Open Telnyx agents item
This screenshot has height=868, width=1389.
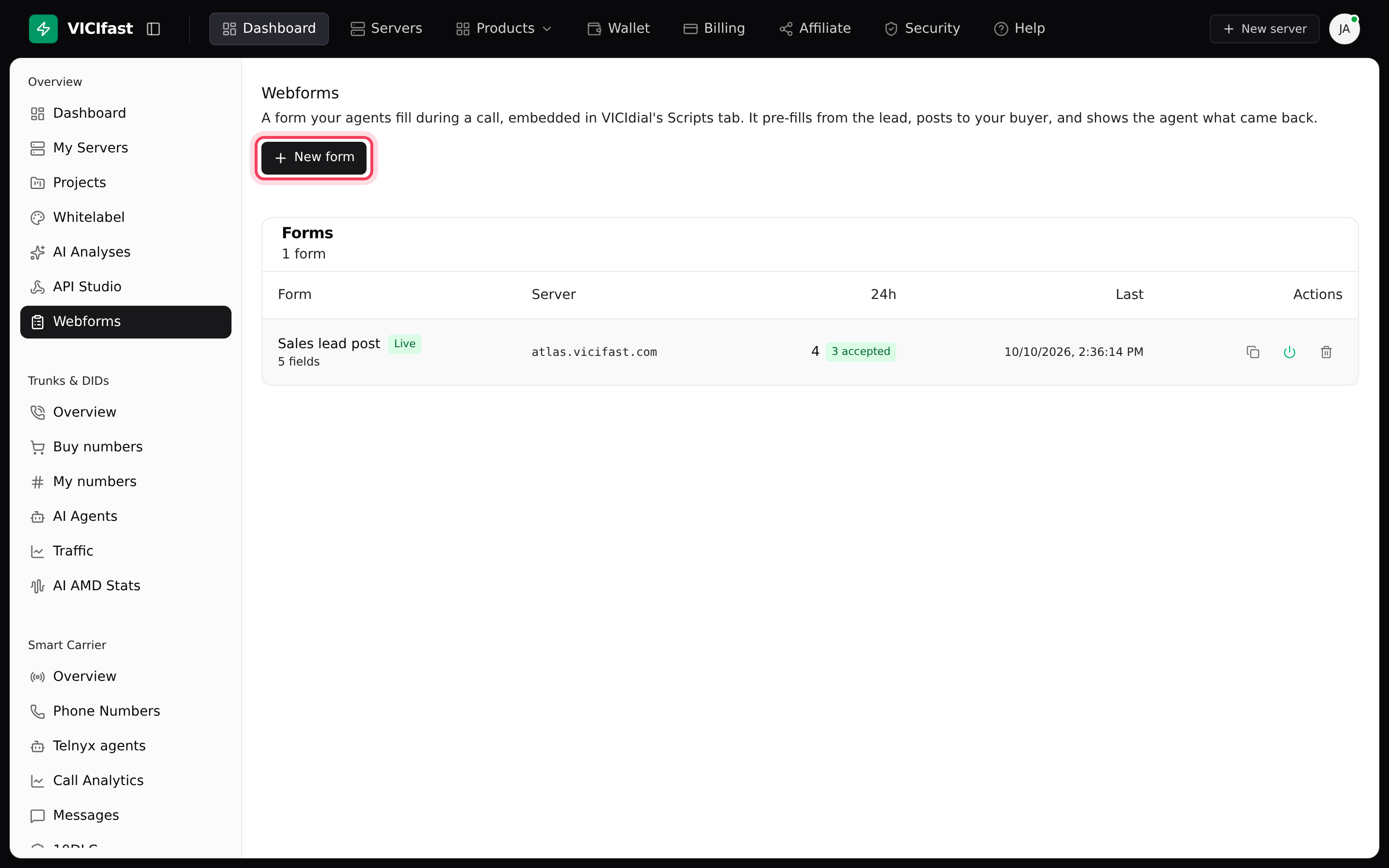[126, 746]
